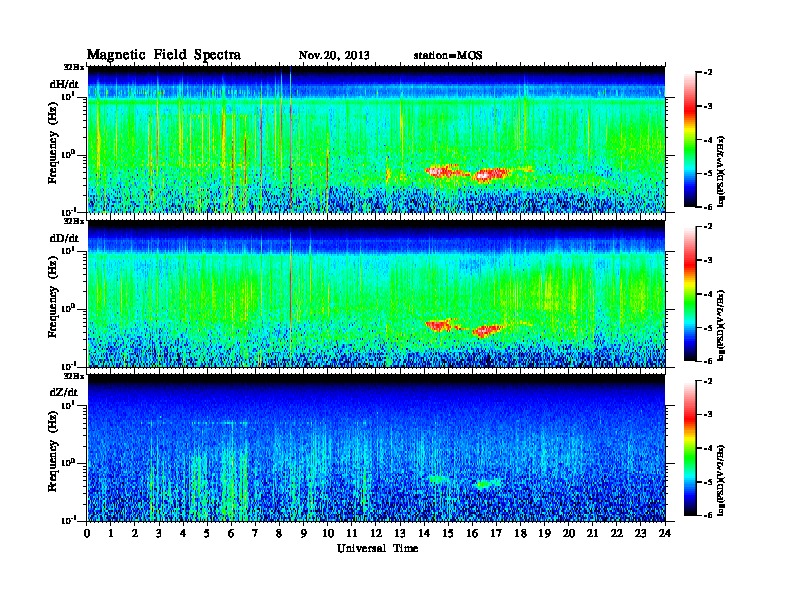Screen dimensions: 792x612
Task: Click the 10^0 frequency tick of dH/dt panel
Action: pos(69,154)
